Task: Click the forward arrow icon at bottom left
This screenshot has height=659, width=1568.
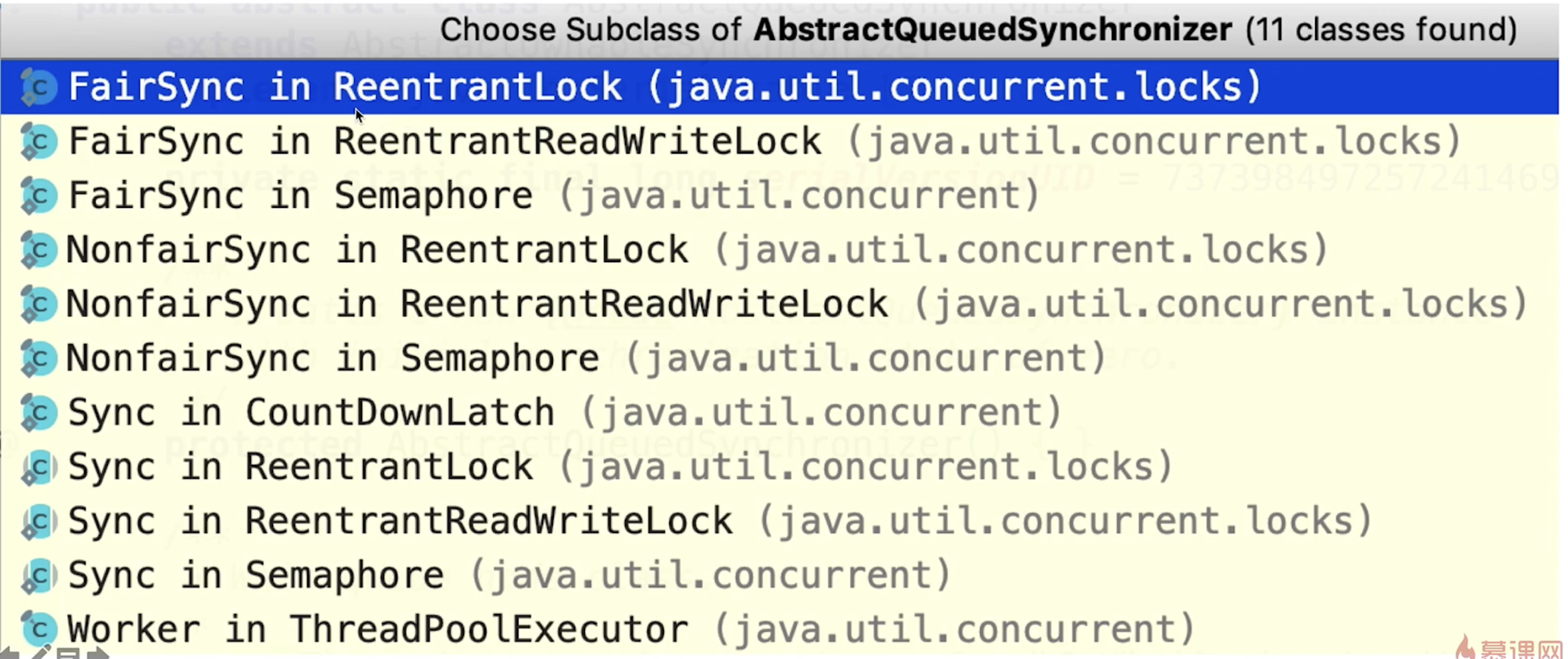Action: point(98,653)
